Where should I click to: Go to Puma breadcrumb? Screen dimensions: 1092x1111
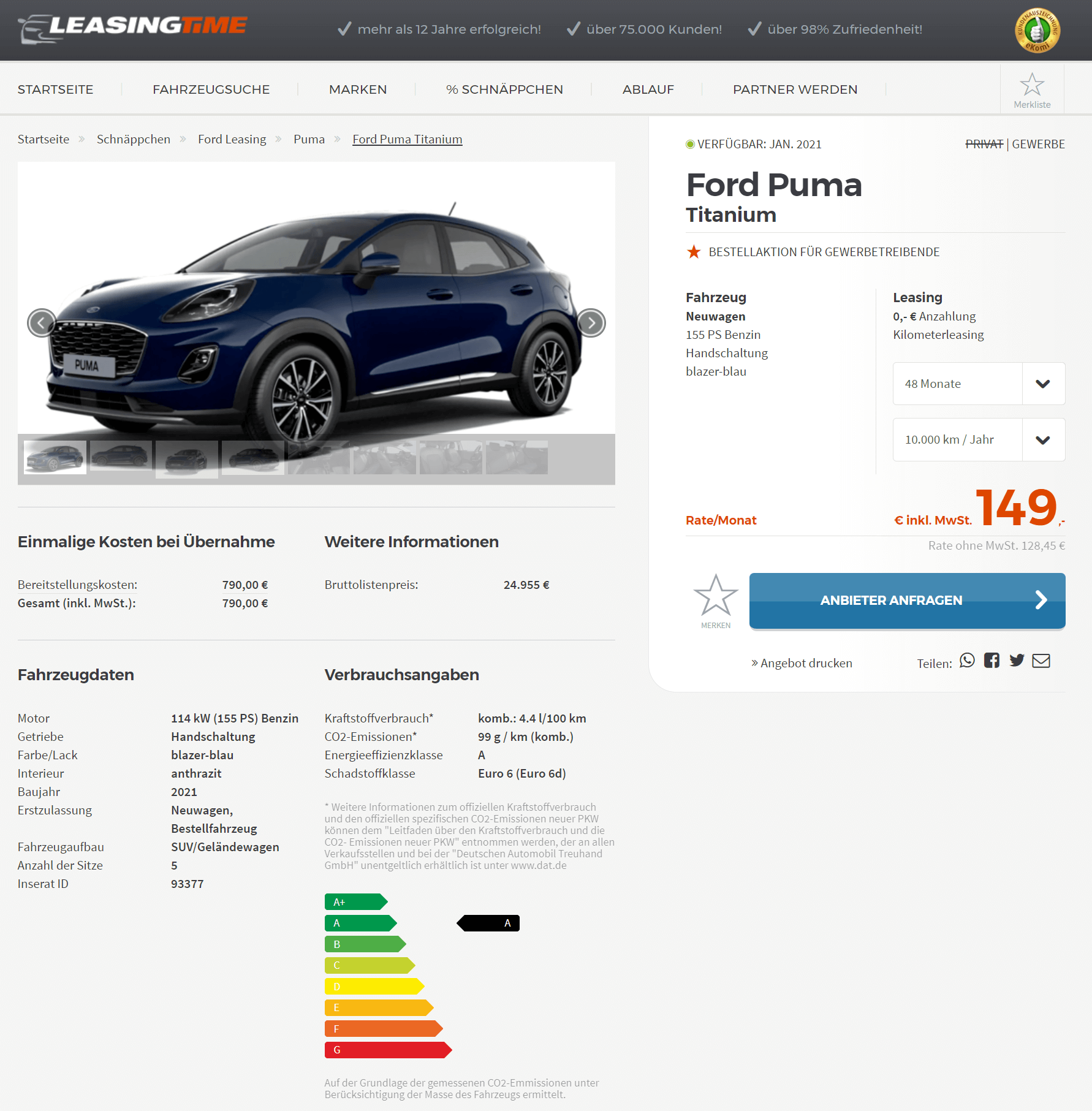pos(309,139)
